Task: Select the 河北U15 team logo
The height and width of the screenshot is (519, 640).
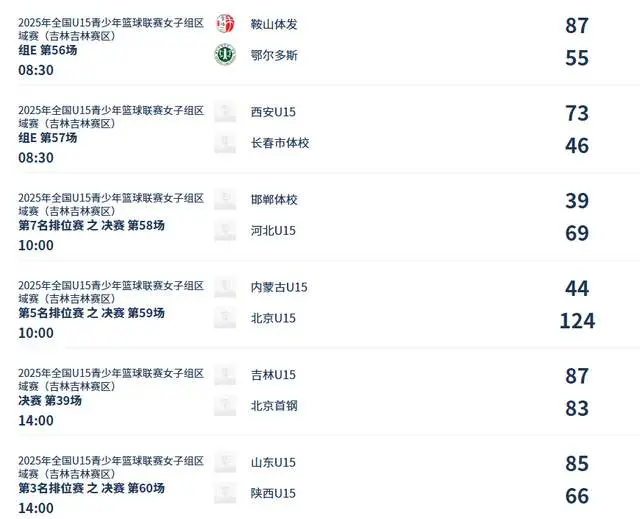Action: tap(225, 230)
